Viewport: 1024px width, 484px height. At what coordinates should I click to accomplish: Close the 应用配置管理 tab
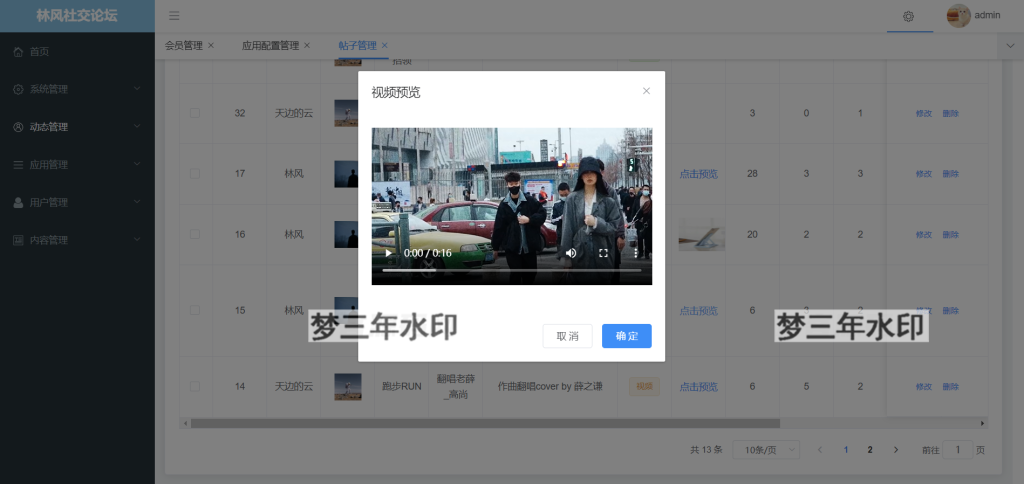307,45
